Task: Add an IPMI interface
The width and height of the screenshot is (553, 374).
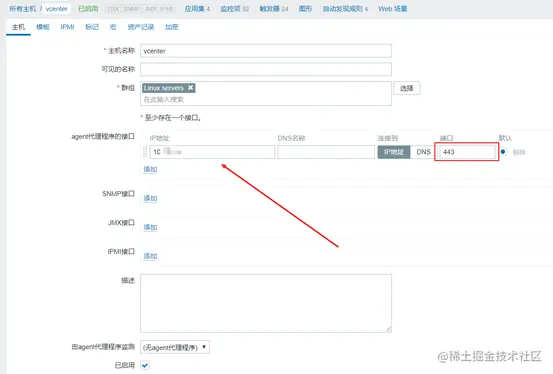Action: pos(150,256)
